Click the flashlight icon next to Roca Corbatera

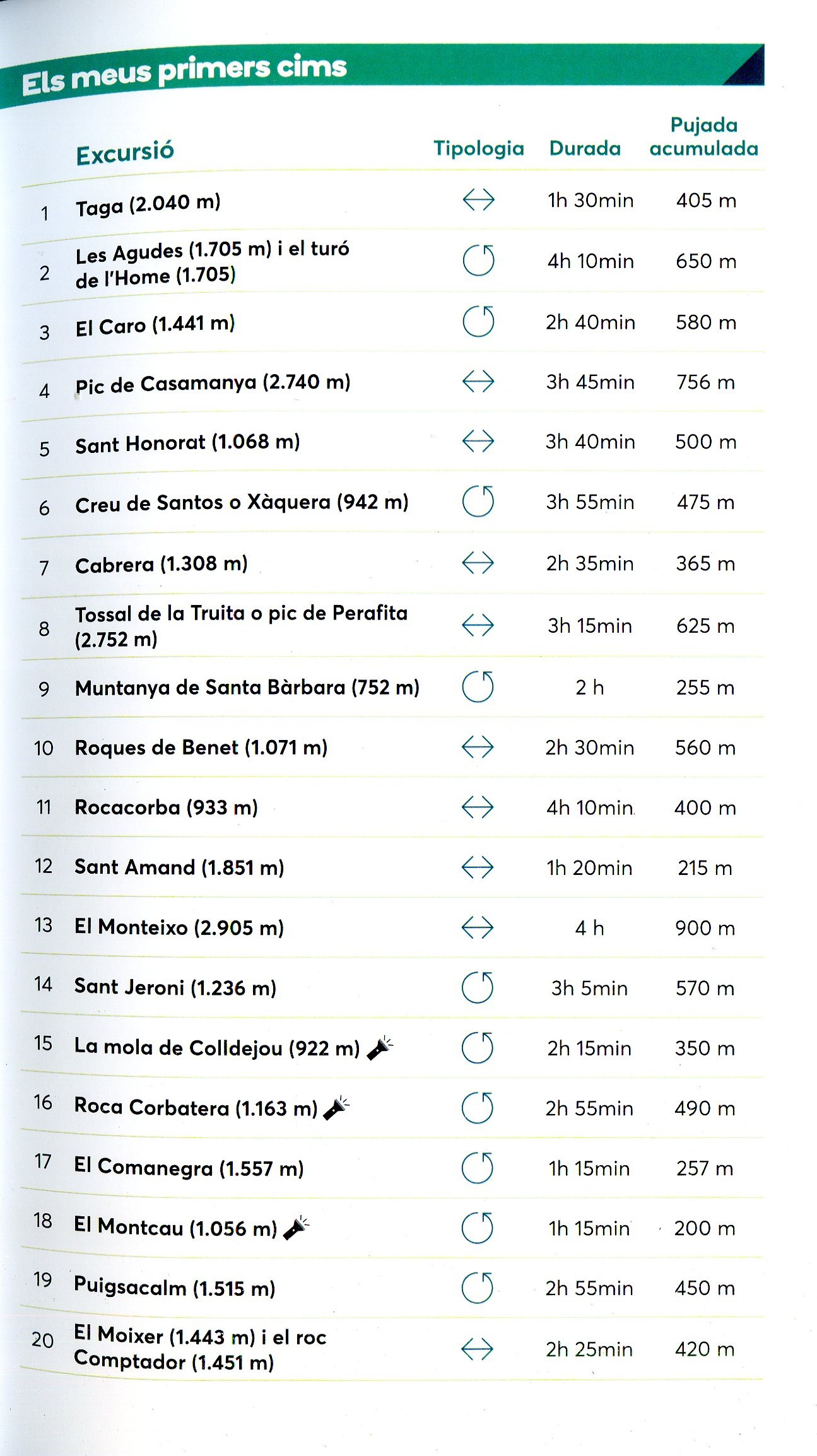[336, 1108]
